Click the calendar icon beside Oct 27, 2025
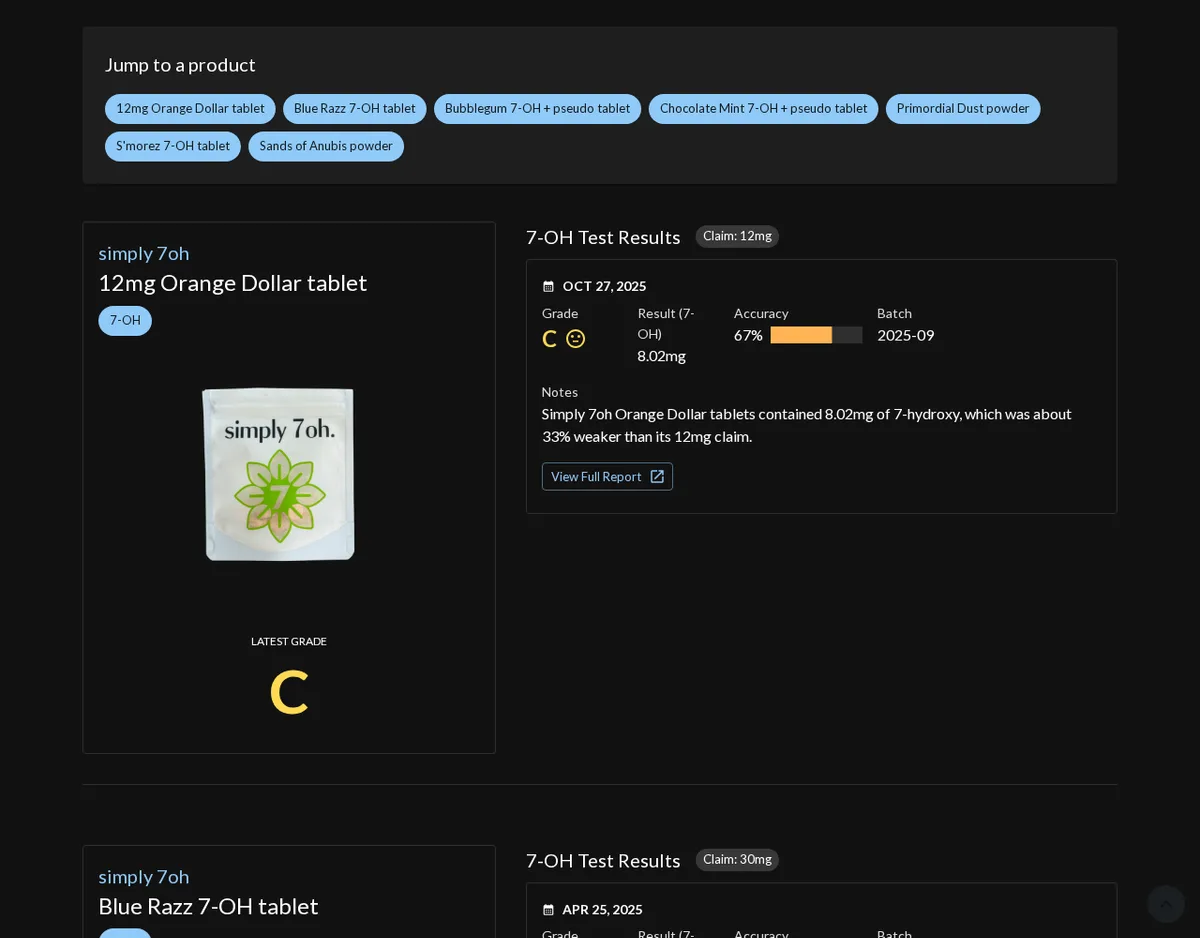This screenshot has width=1200, height=938. (548, 287)
